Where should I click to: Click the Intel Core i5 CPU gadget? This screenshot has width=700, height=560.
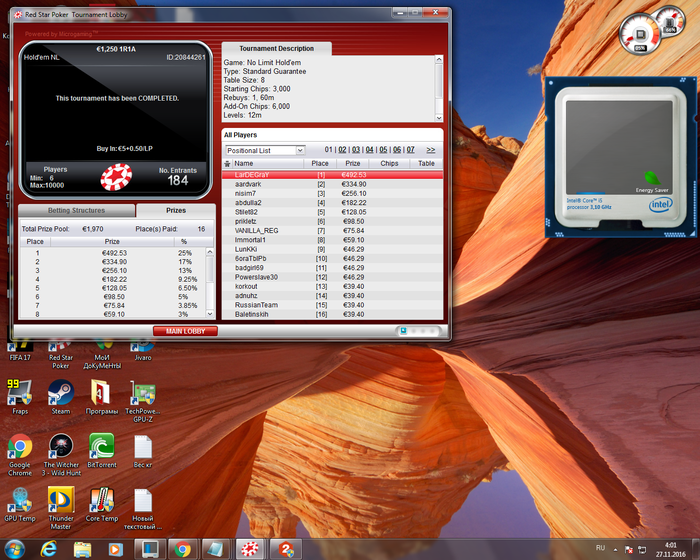point(621,157)
